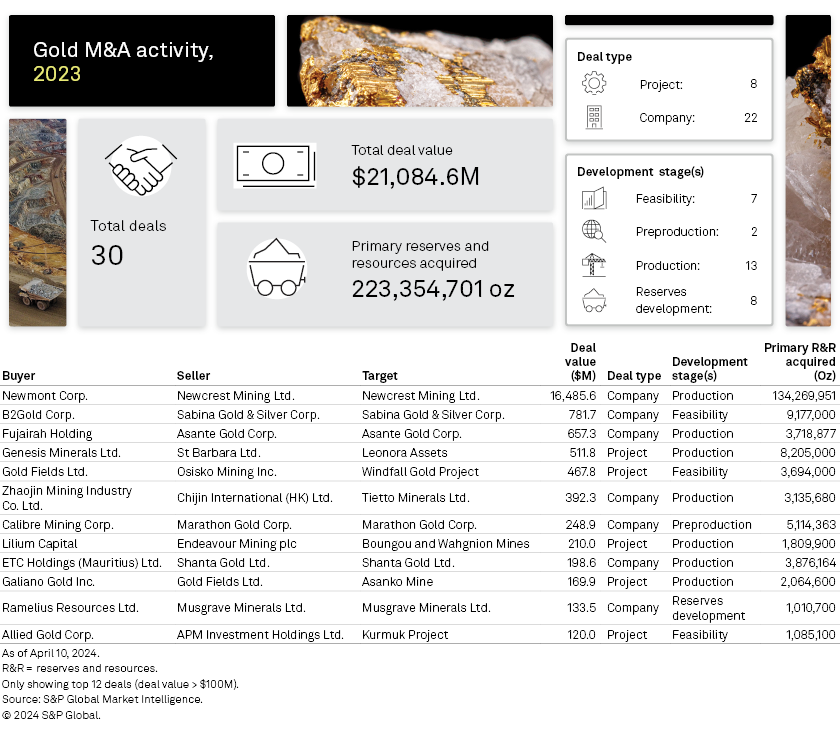Click the gear icon next to Project
This screenshot has width=840, height=732.
pos(594,84)
